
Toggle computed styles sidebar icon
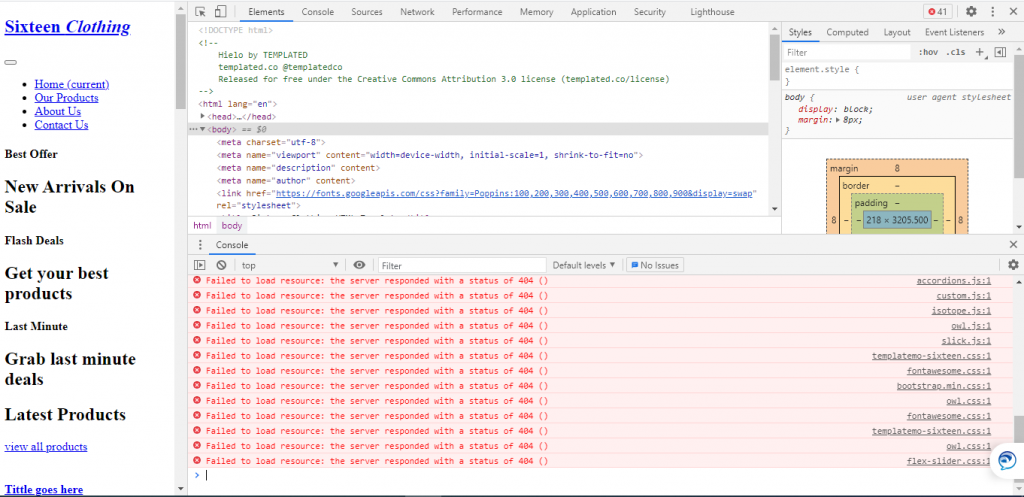tap(1000, 52)
